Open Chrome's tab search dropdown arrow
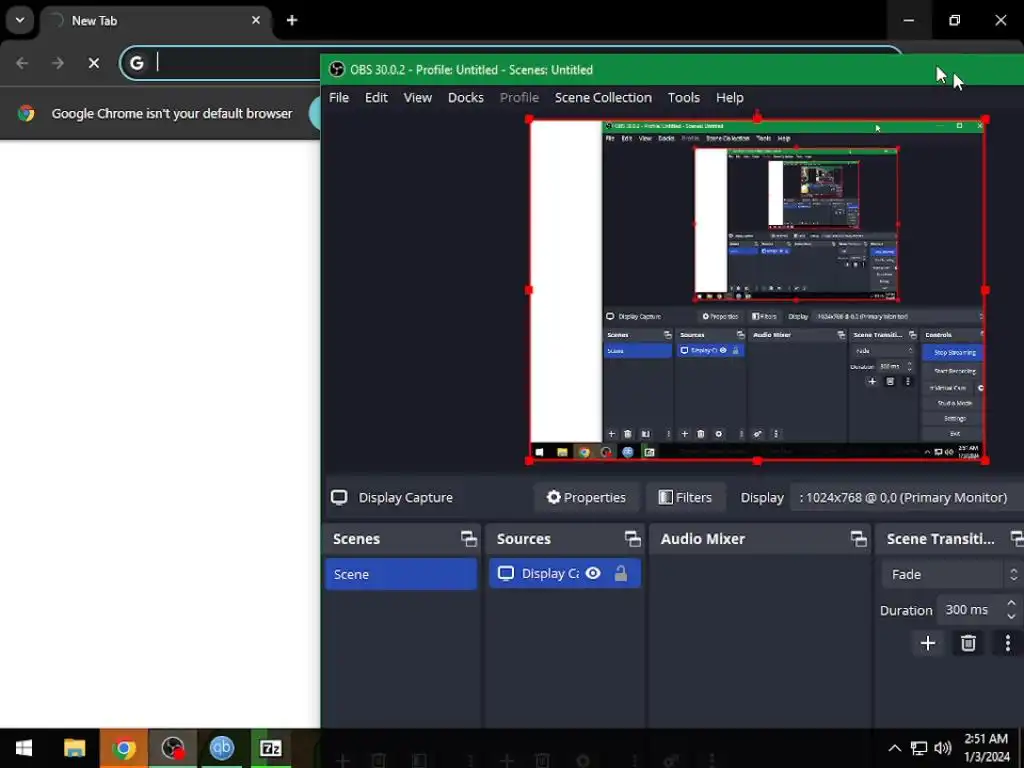This screenshot has height=768, width=1024. click(20, 20)
